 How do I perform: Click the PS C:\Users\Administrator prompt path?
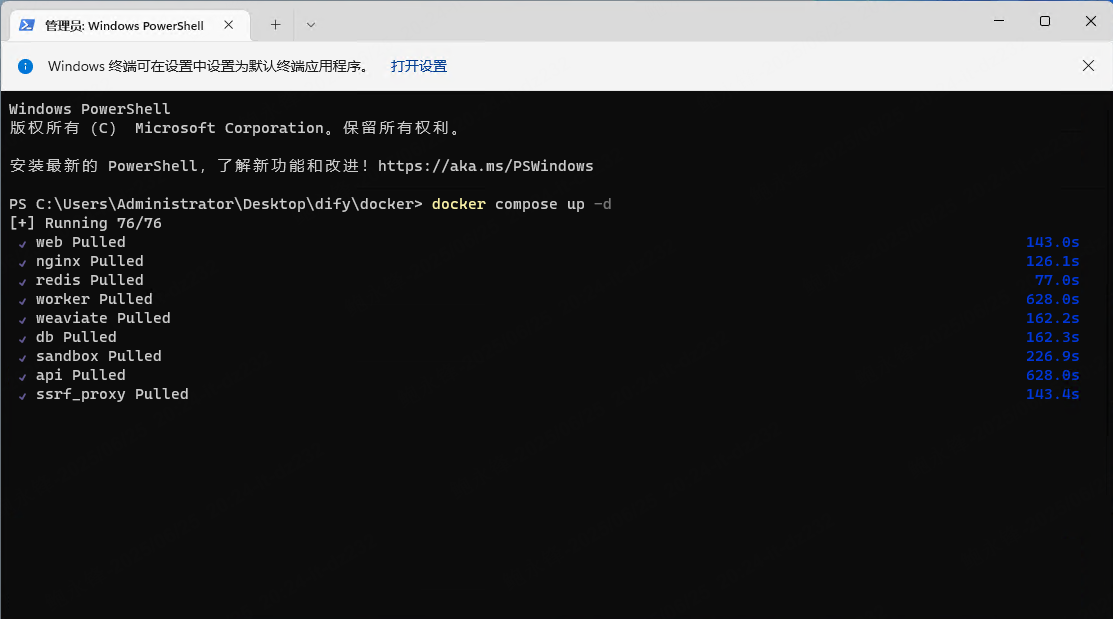point(216,204)
